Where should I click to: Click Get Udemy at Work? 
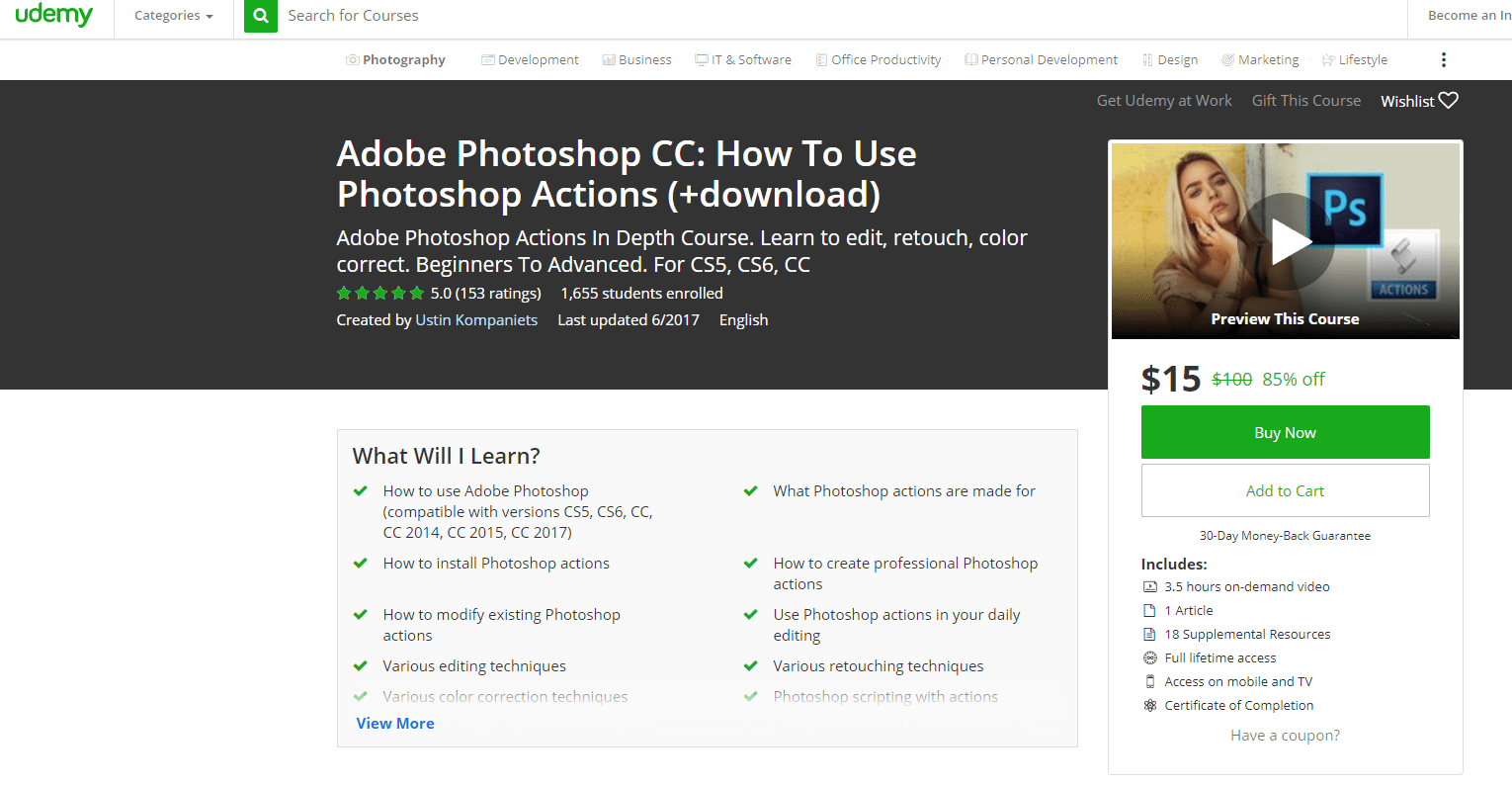click(x=1164, y=101)
